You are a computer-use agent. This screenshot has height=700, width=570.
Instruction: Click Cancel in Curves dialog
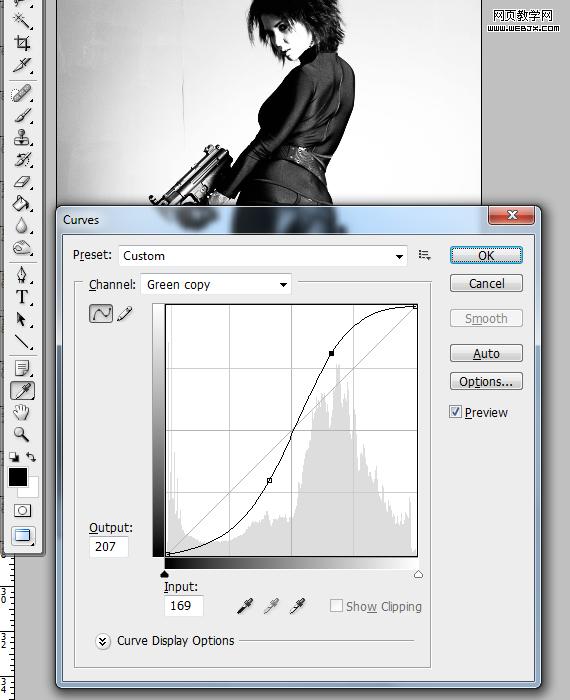coord(486,283)
